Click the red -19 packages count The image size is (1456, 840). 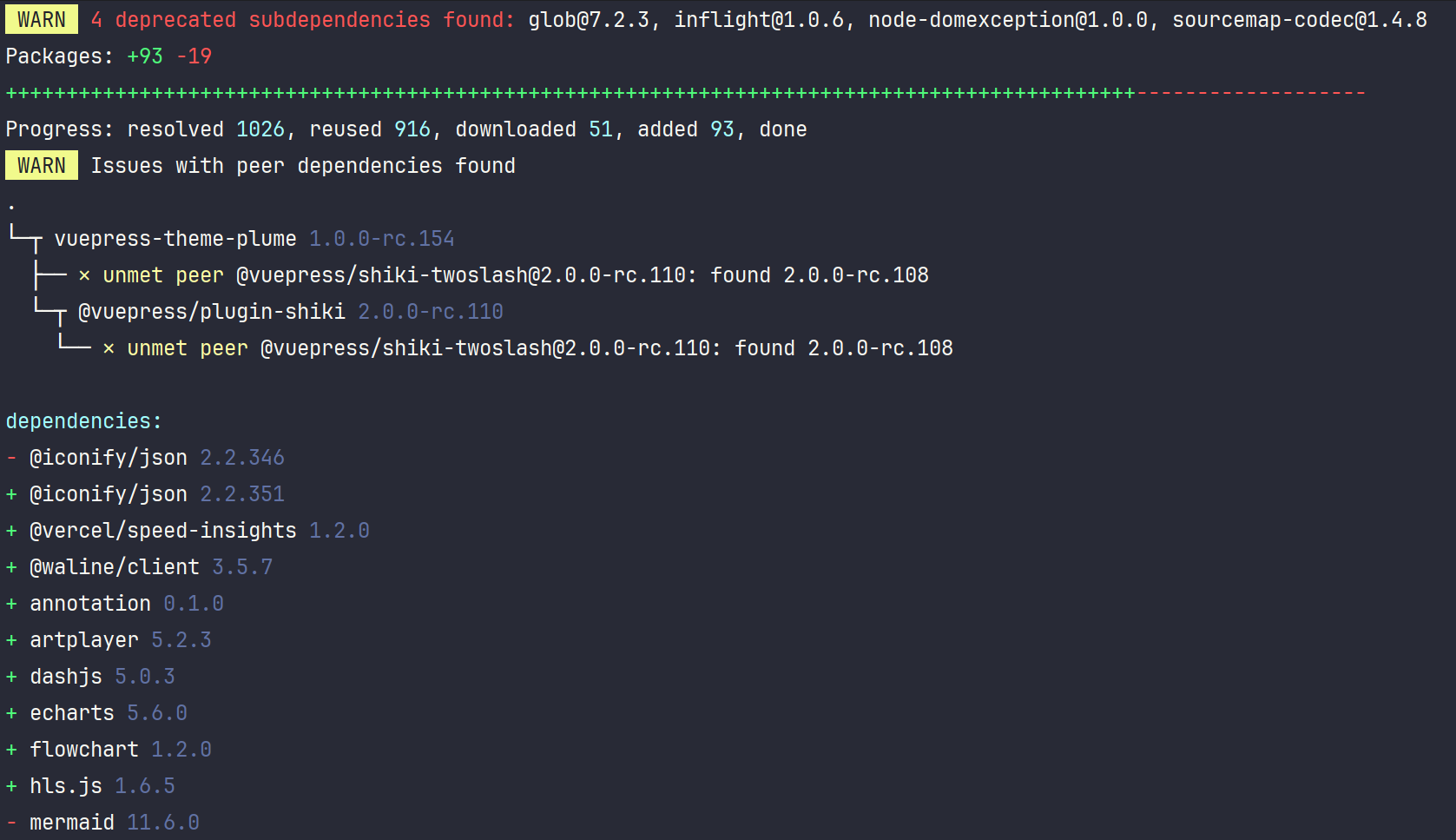pyautogui.click(x=194, y=56)
